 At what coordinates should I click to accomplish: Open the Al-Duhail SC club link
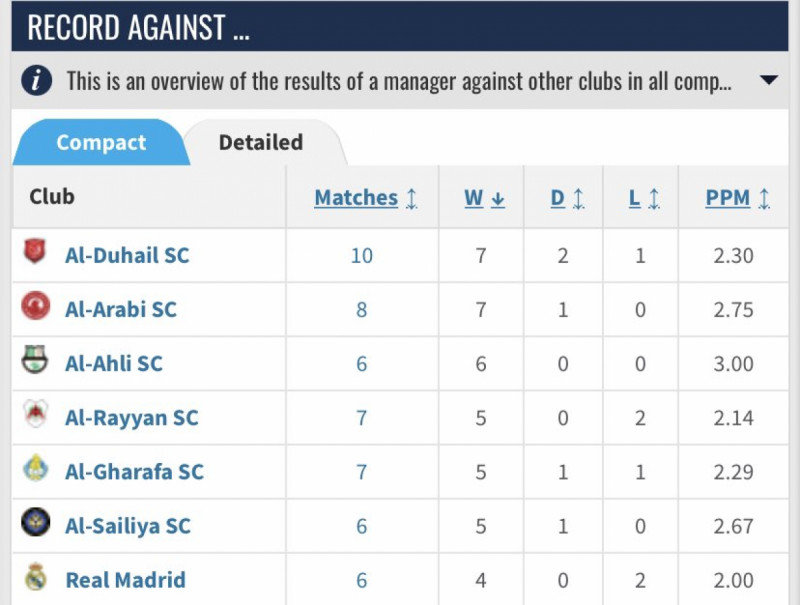[127, 255]
